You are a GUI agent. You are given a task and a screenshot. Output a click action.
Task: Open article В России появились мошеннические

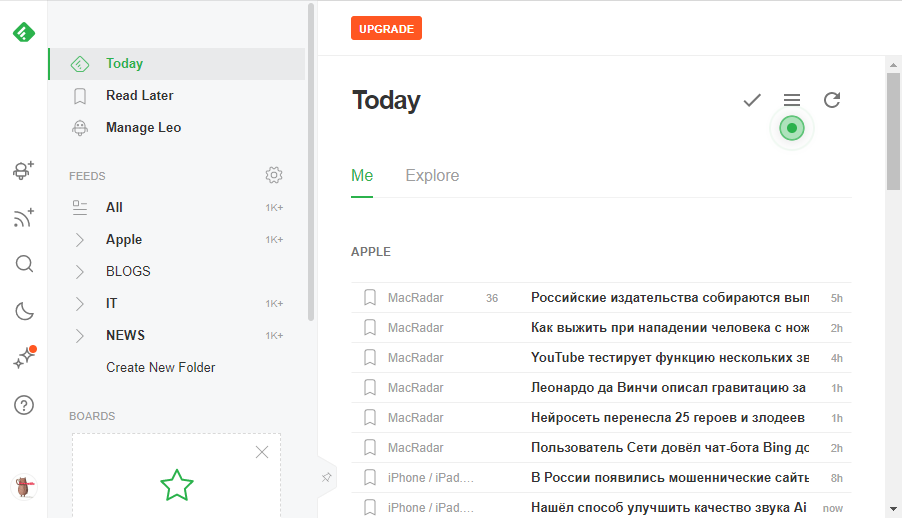(670, 477)
